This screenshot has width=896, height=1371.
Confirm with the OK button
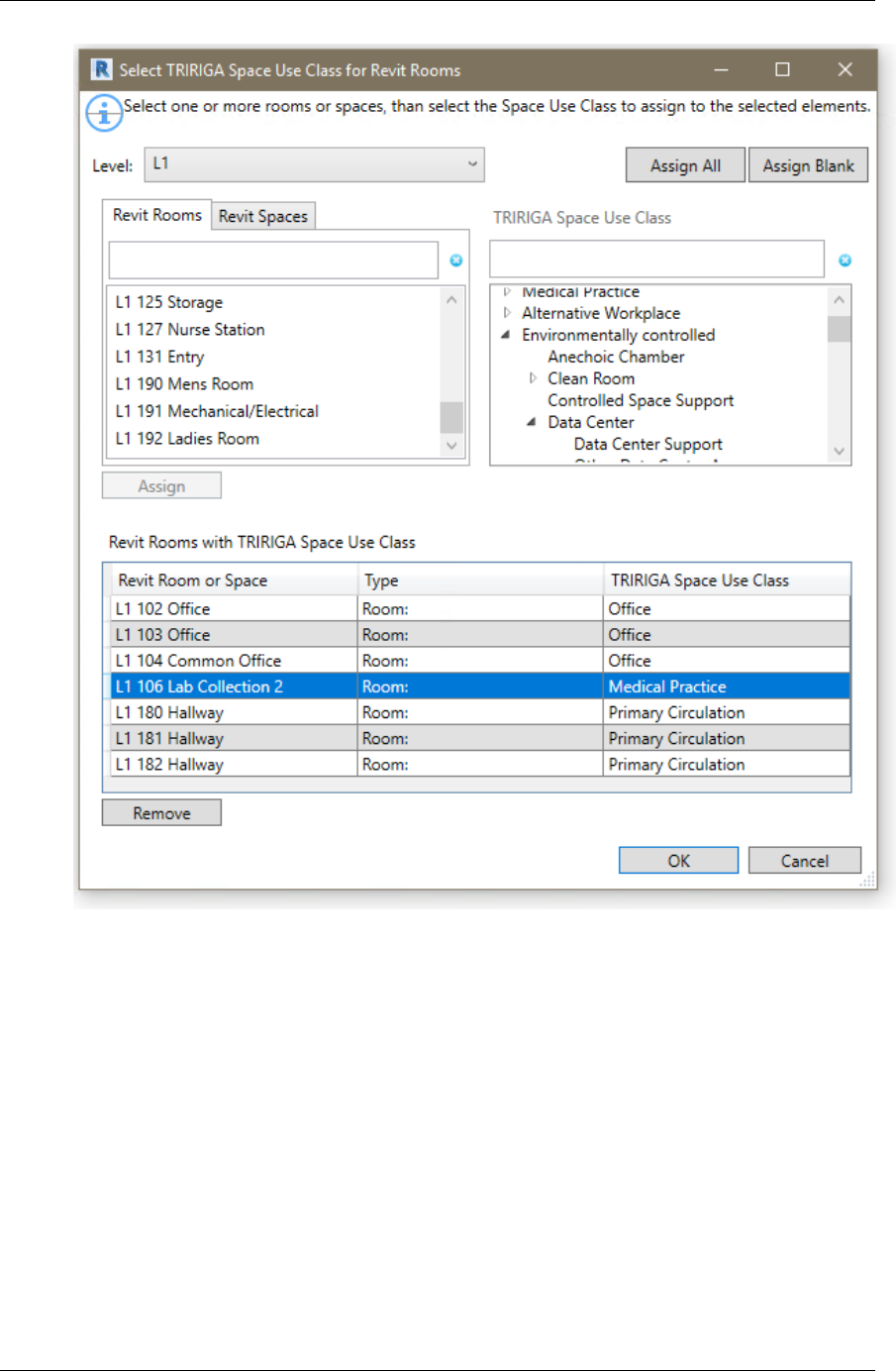click(678, 860)
